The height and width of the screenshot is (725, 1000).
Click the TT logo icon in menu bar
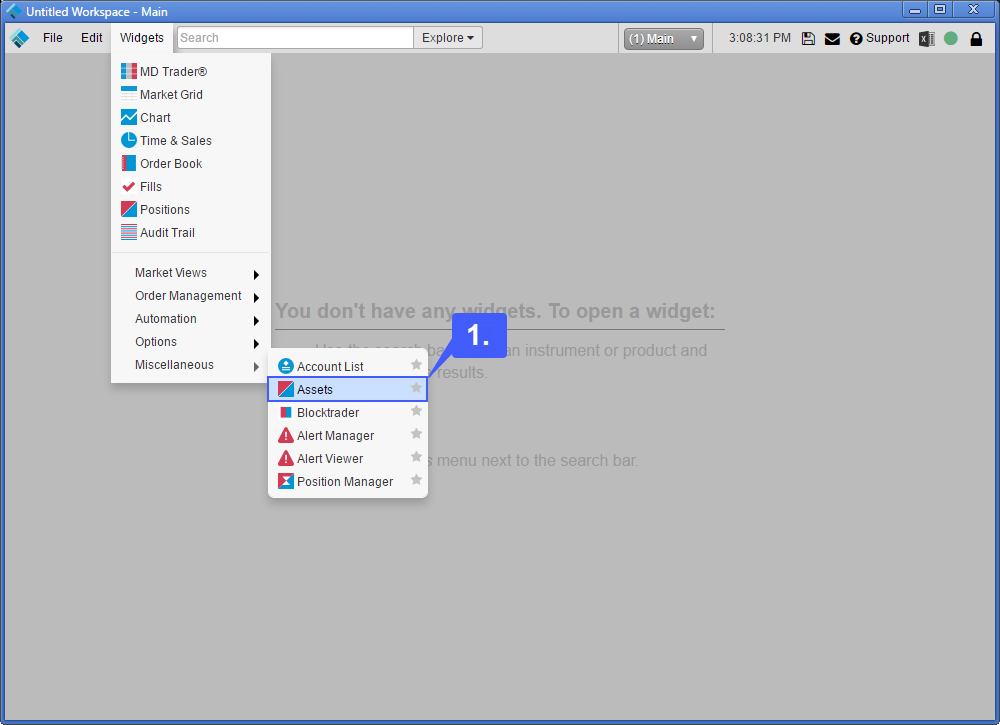pyautogui.click(x=20, y=38)
